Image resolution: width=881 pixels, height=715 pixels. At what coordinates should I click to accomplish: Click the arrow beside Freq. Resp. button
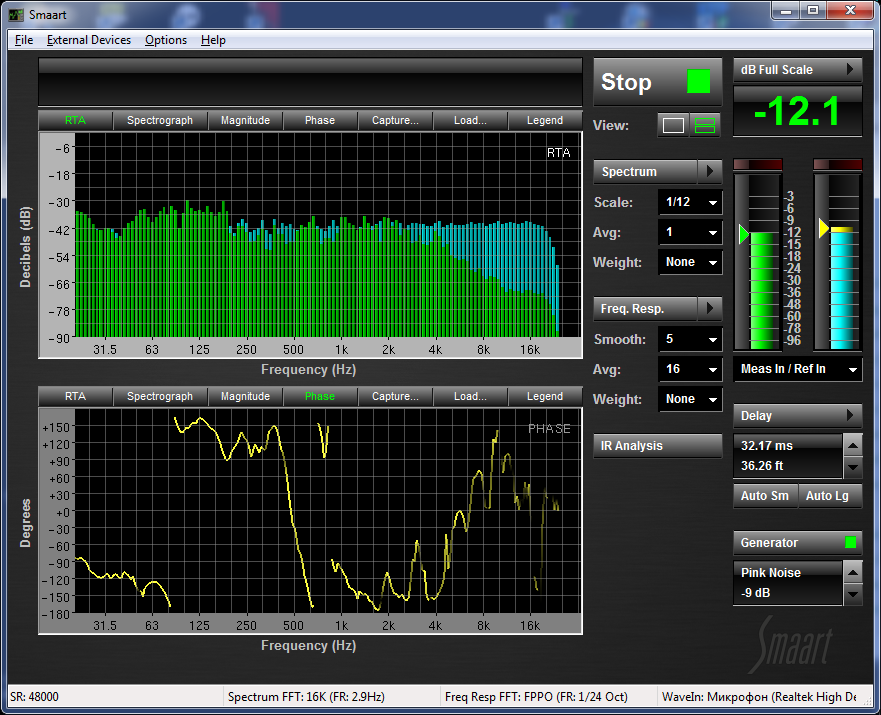pyautogui.click(x=710, y=309)
